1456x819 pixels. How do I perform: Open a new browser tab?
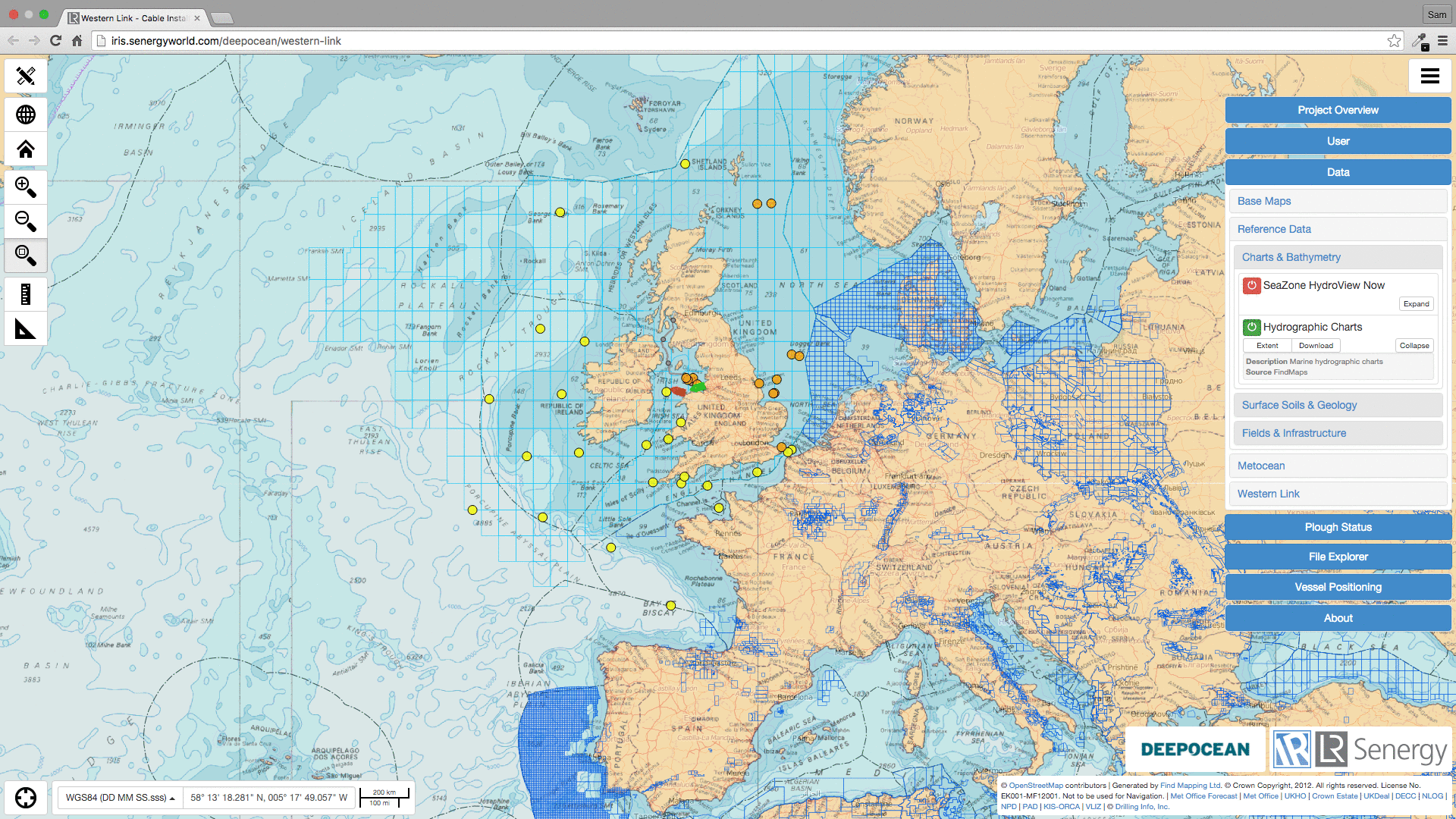221,18
